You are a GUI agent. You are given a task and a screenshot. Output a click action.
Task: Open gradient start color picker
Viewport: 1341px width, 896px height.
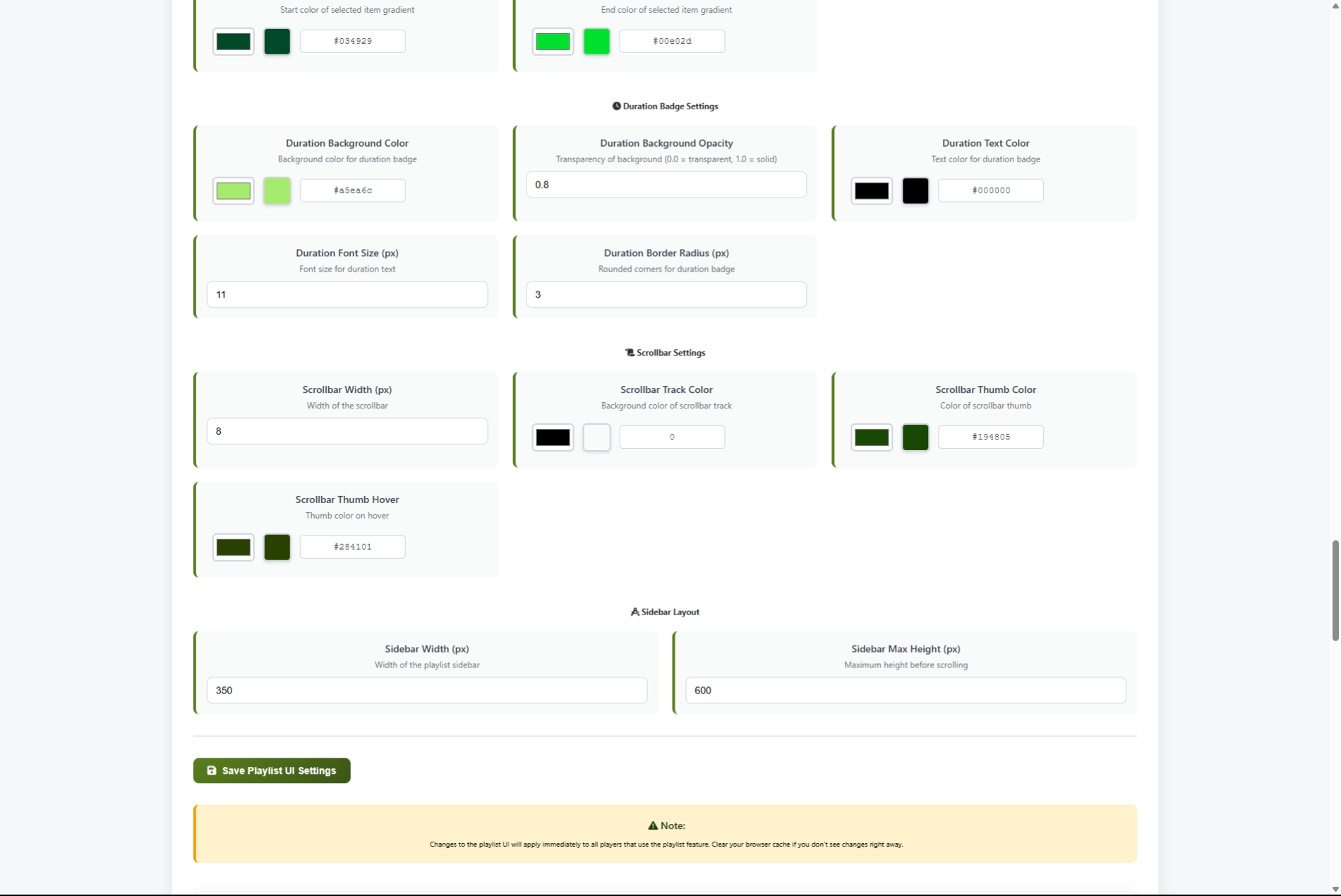(x=234, y=42)
